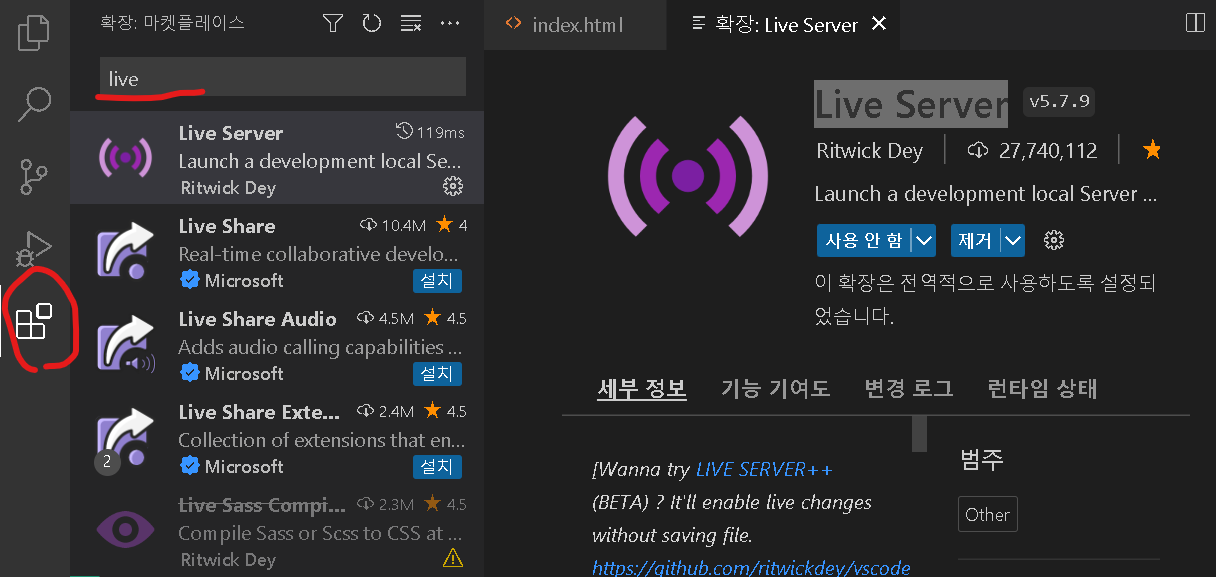This screenshot has height=577, width=1216.
Task: Close the 확장: Live Server tab
Action: tap(879, 23)
